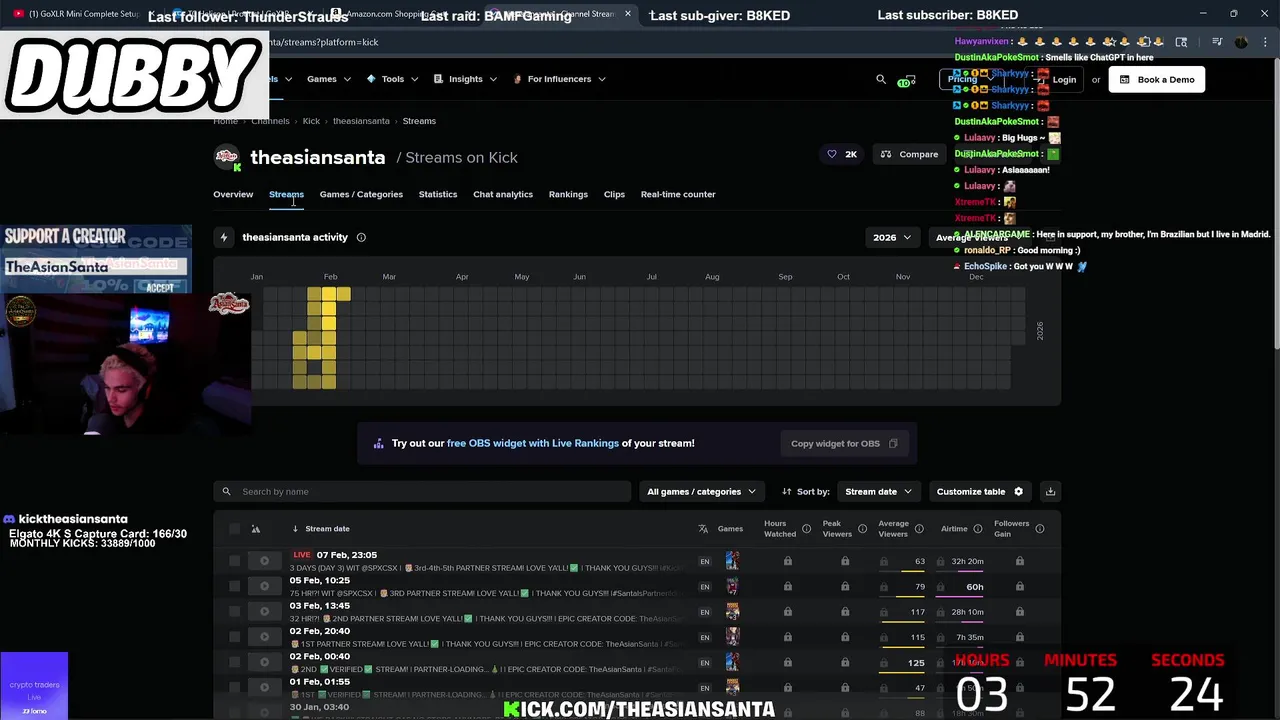Click the language translate column icon

point(703,529)
